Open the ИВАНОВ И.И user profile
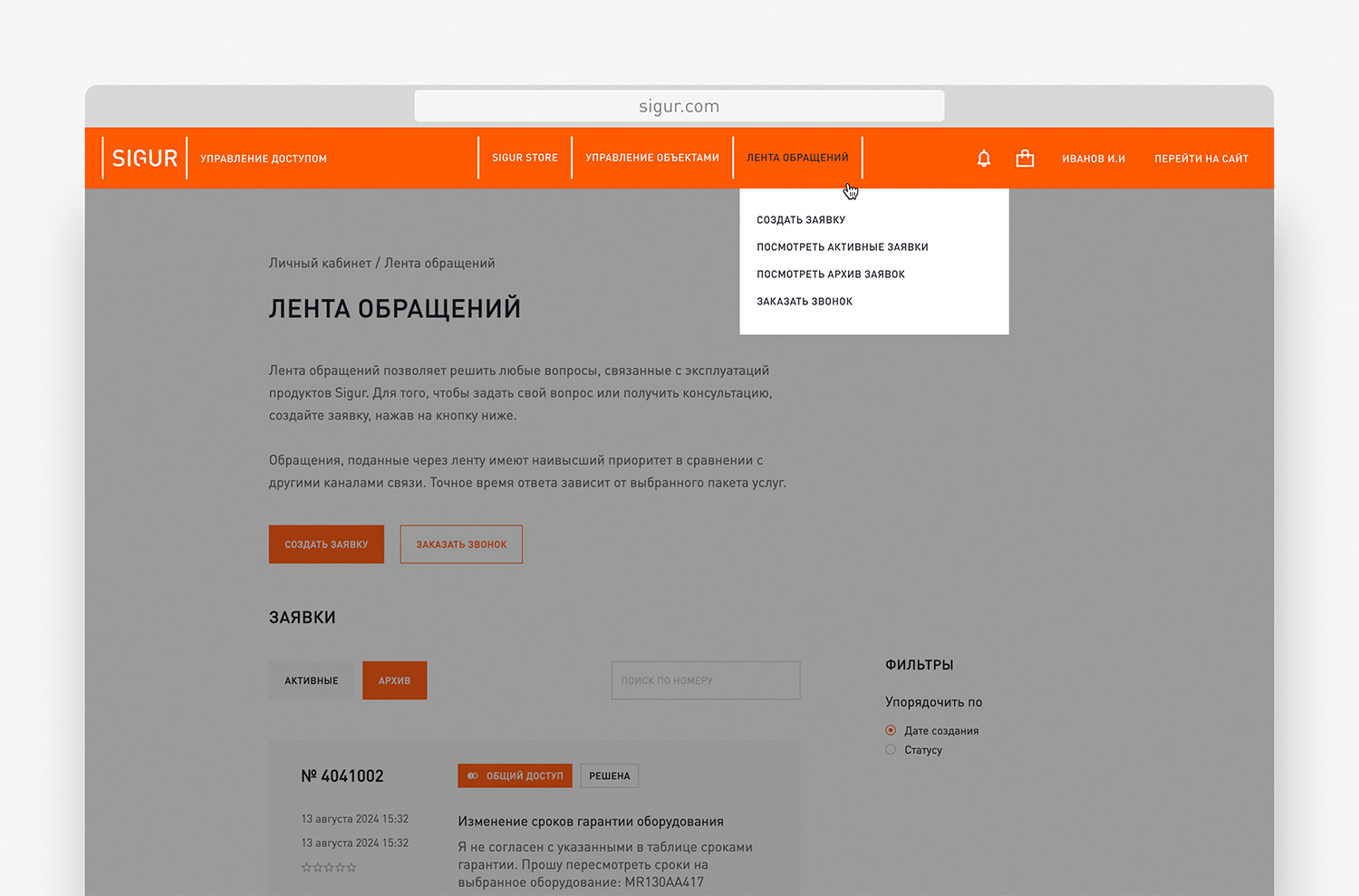 1094,159
